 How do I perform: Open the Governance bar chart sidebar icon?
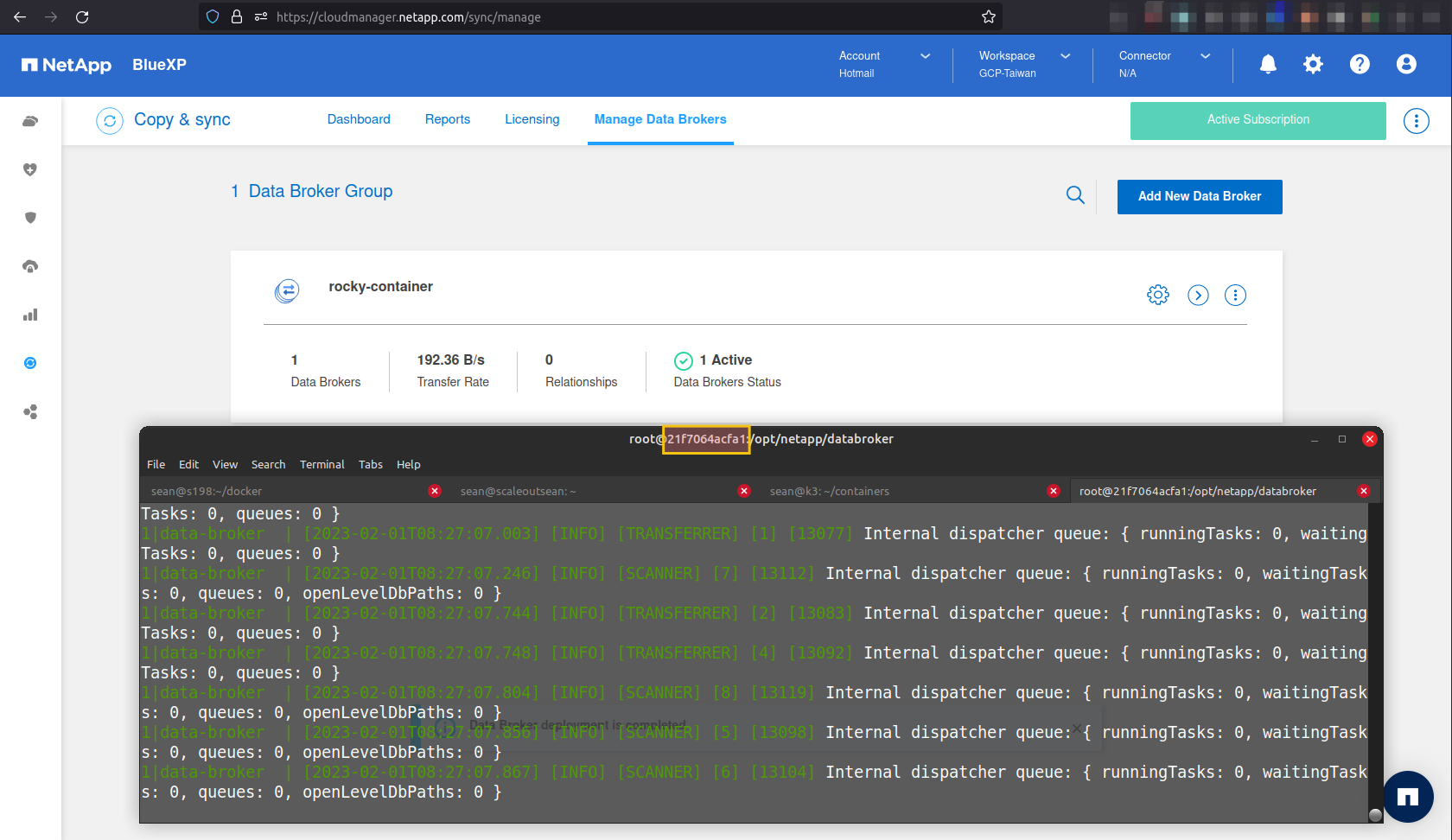[30, 315]
